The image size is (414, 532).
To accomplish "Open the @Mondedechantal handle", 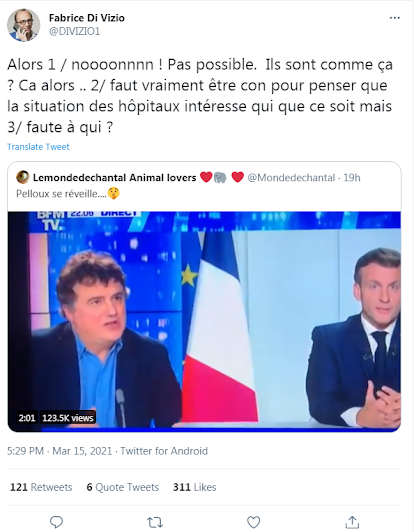I will (291, 177).
